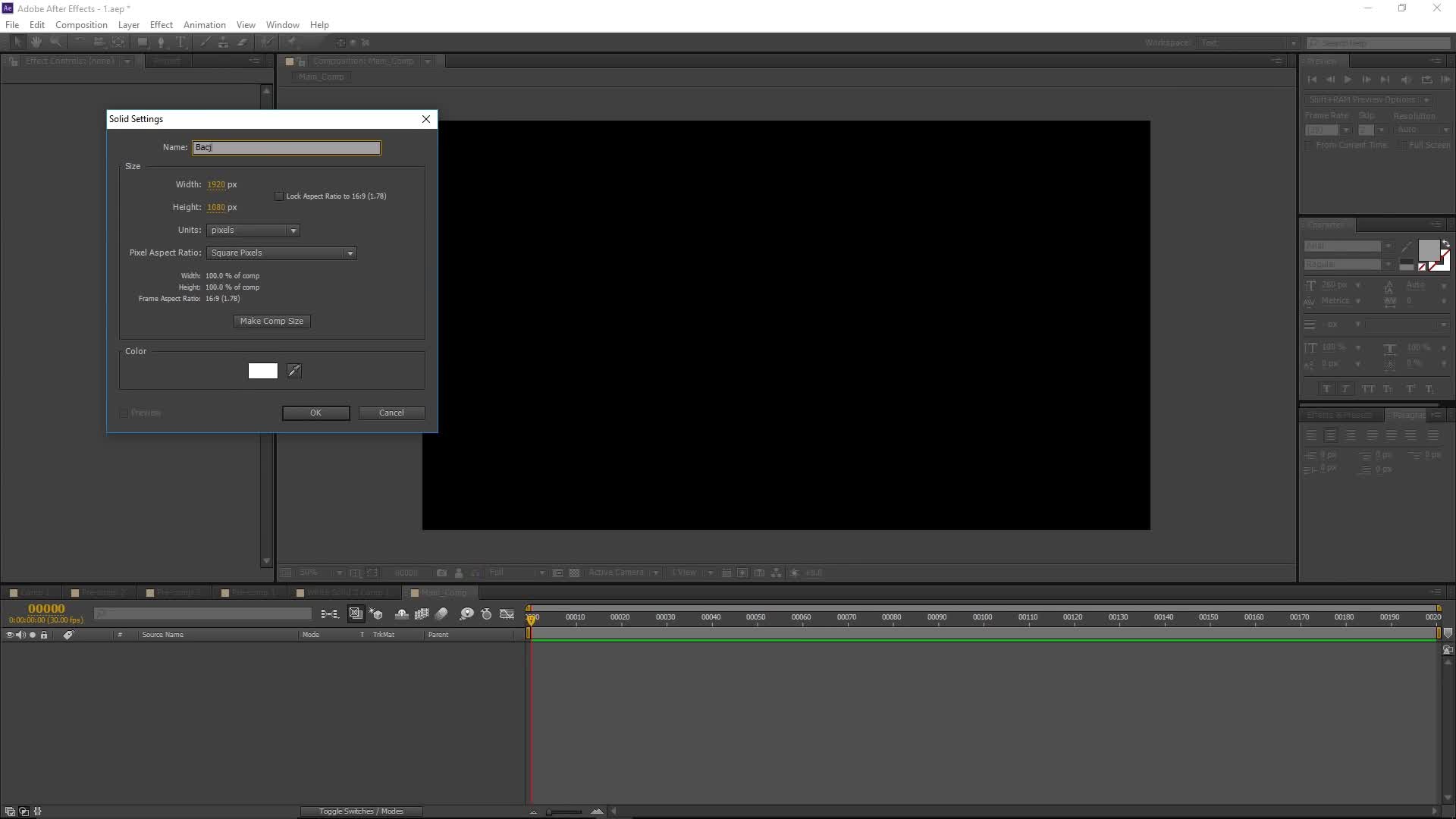Toggle Brainstorm lightbulb button
Viewport: 1456px width, 819px height.
pos(467,614)
